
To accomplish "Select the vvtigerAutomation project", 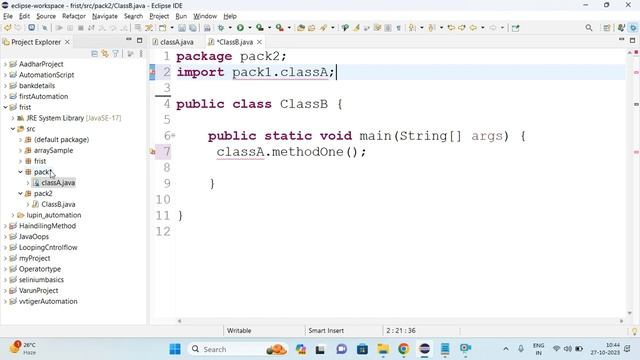I will click(x=48, y=302).
